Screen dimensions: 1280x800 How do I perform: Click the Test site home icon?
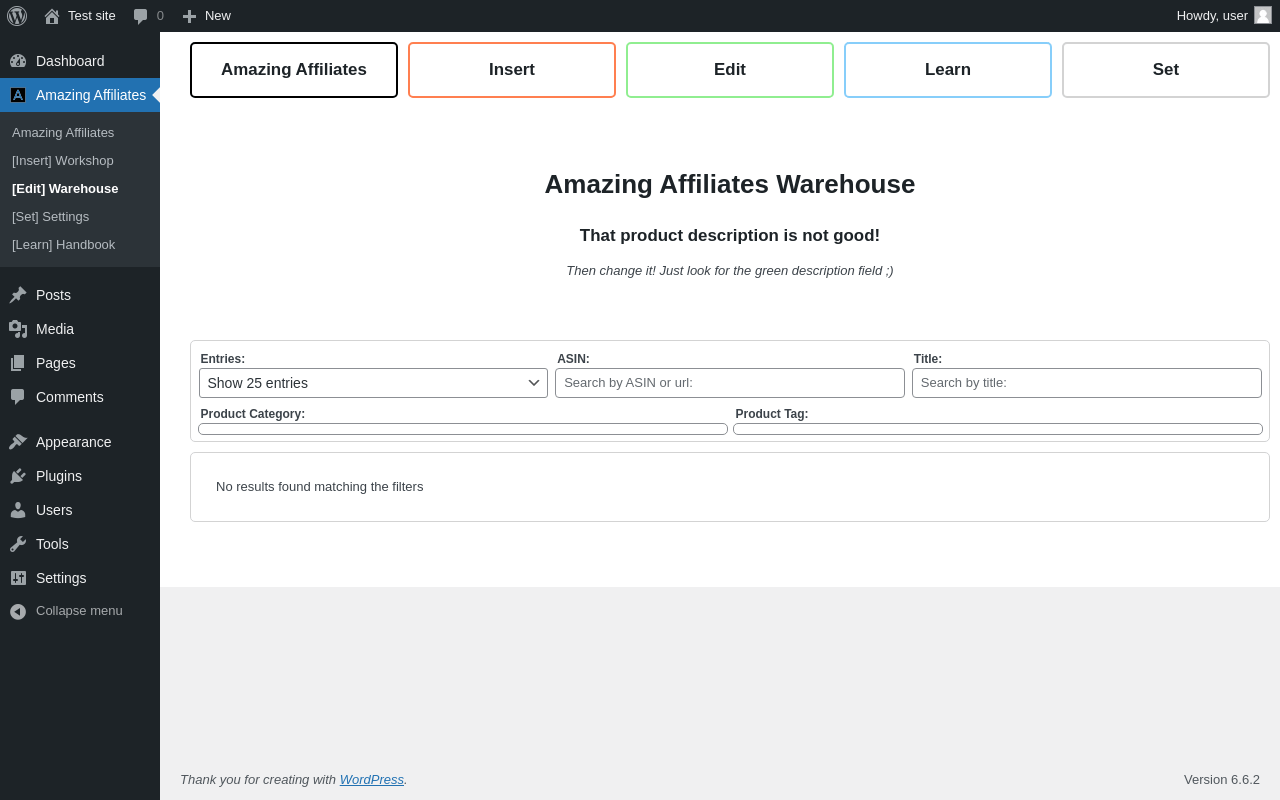pos(52,16)
